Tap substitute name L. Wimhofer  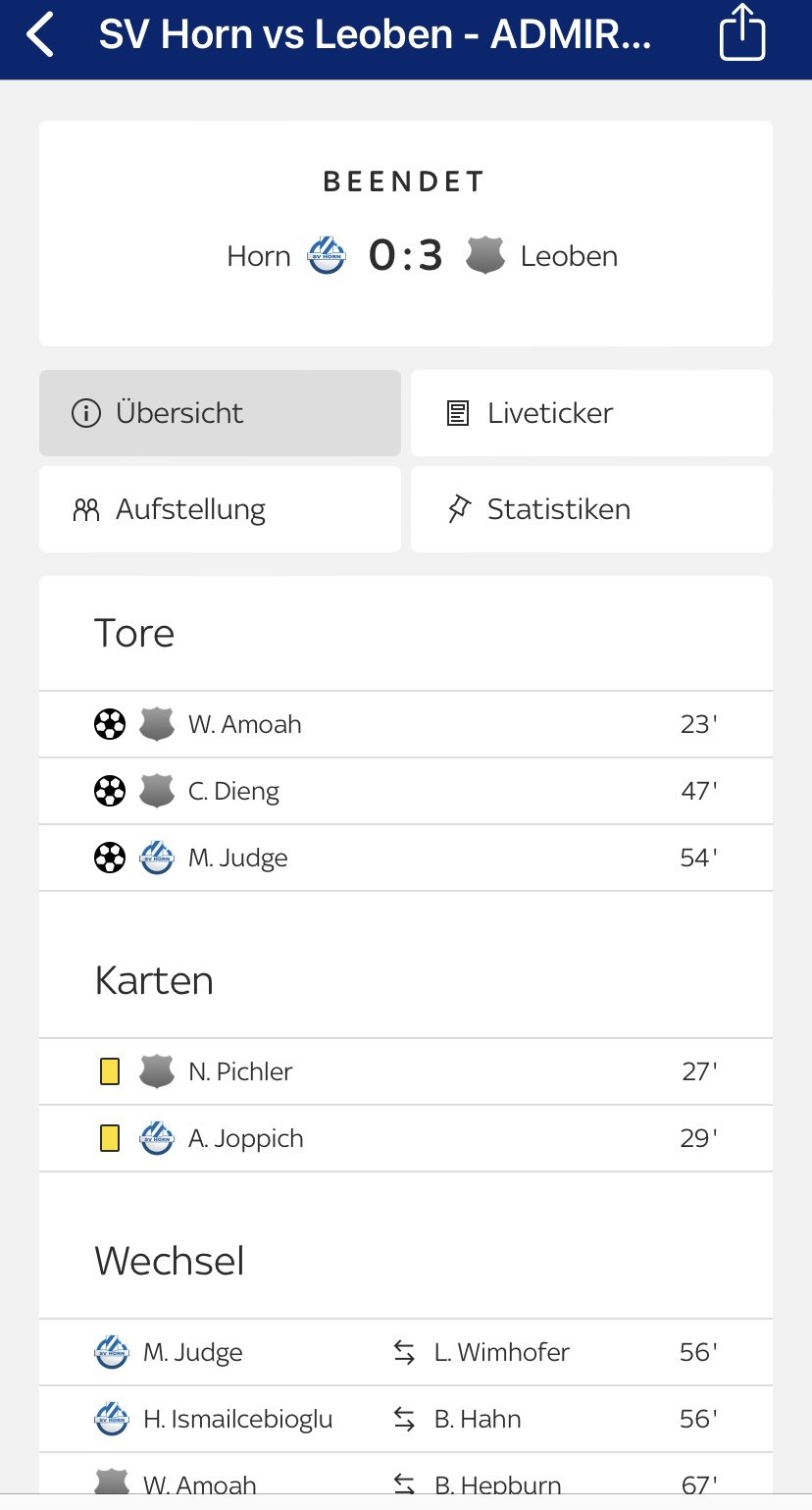501,1352
